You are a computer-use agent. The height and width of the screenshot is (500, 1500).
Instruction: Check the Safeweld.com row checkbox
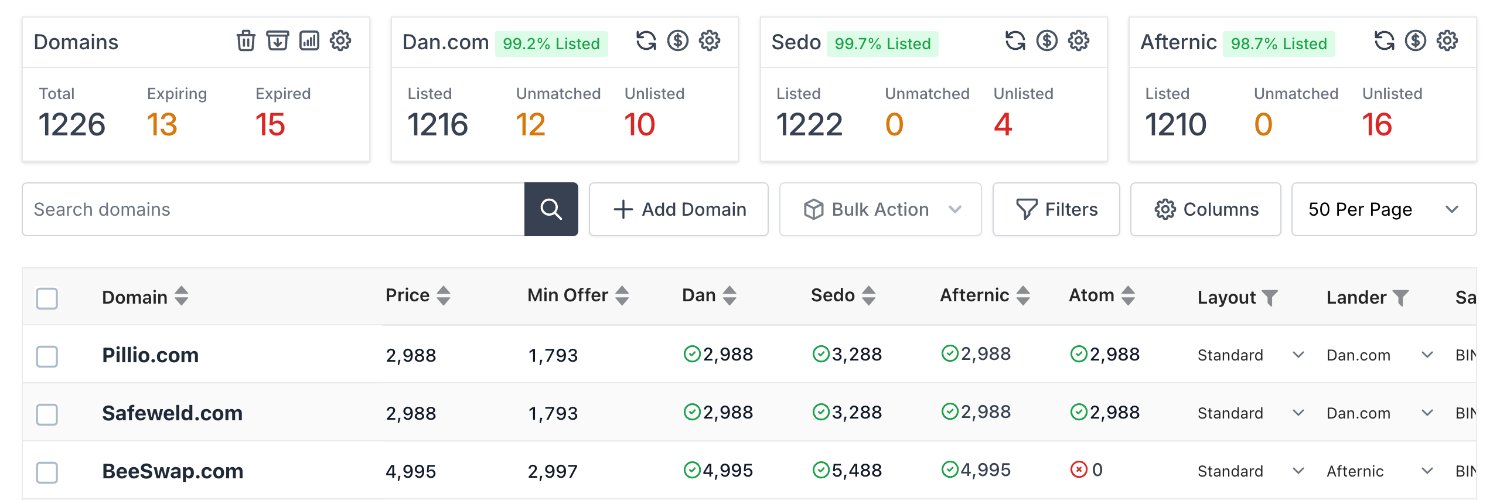[47, 414]
